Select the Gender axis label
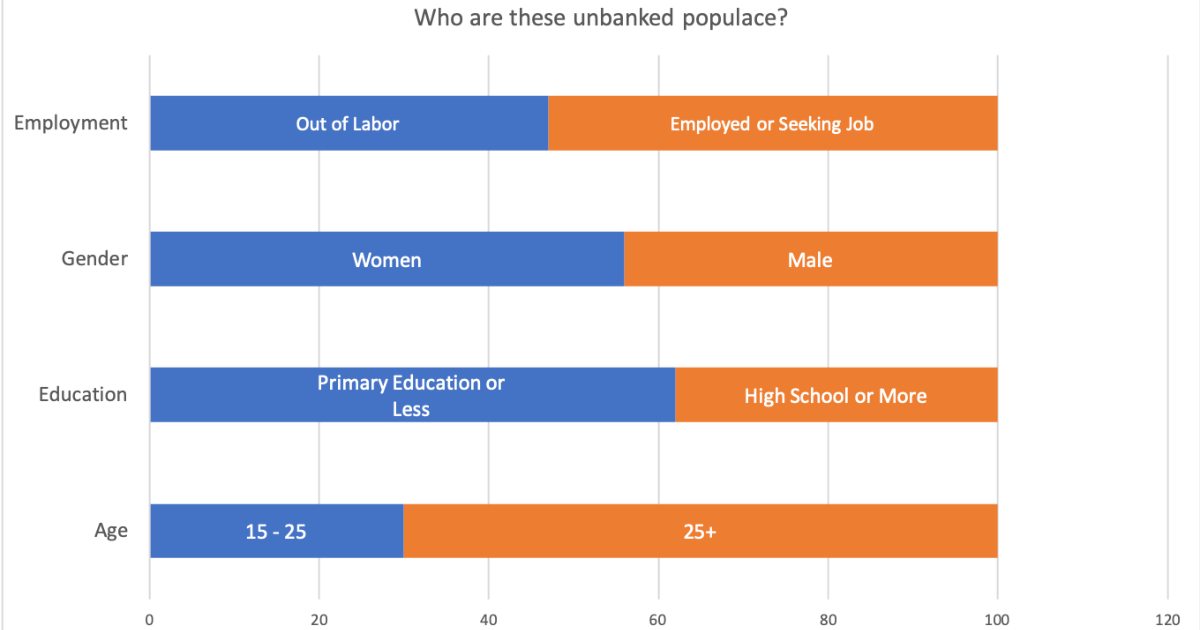1200x630 pixels. click(95, 259)
